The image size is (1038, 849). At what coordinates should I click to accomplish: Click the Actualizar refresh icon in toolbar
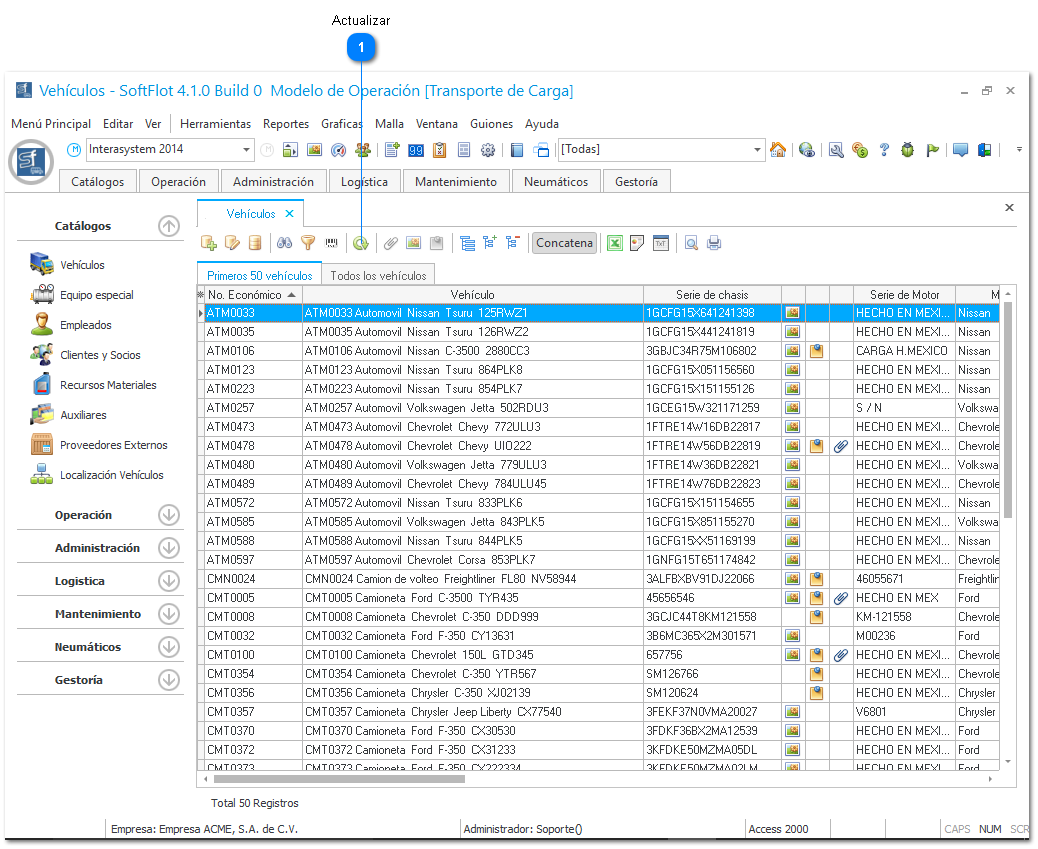[x=361, y=243]
